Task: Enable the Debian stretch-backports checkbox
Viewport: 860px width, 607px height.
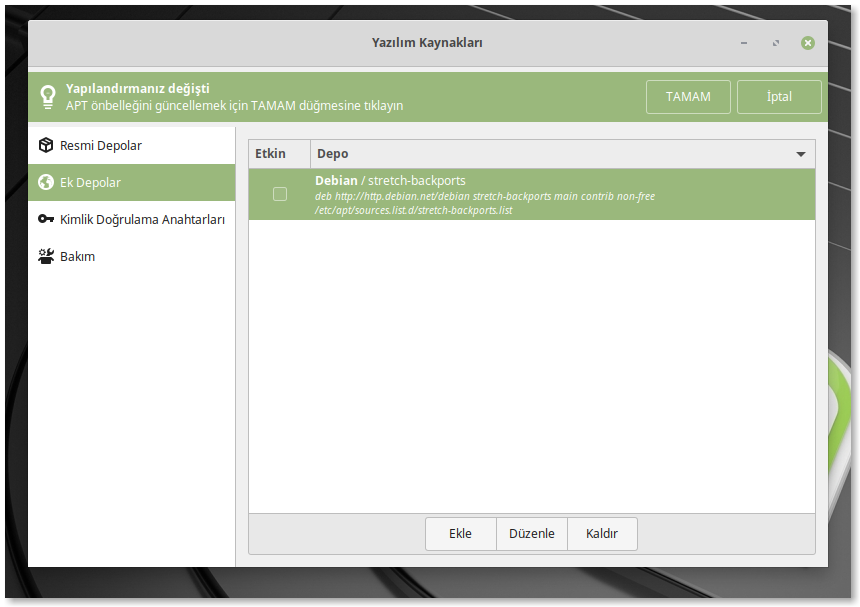Action: coord(280,194)
